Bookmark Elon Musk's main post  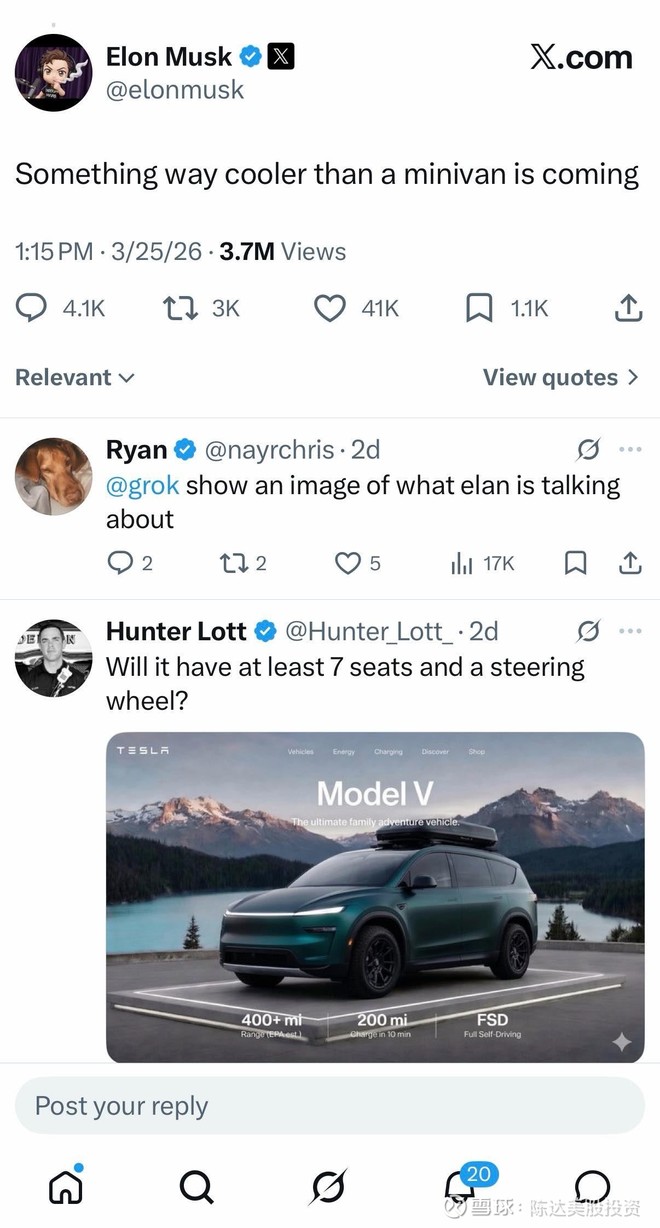480,309
